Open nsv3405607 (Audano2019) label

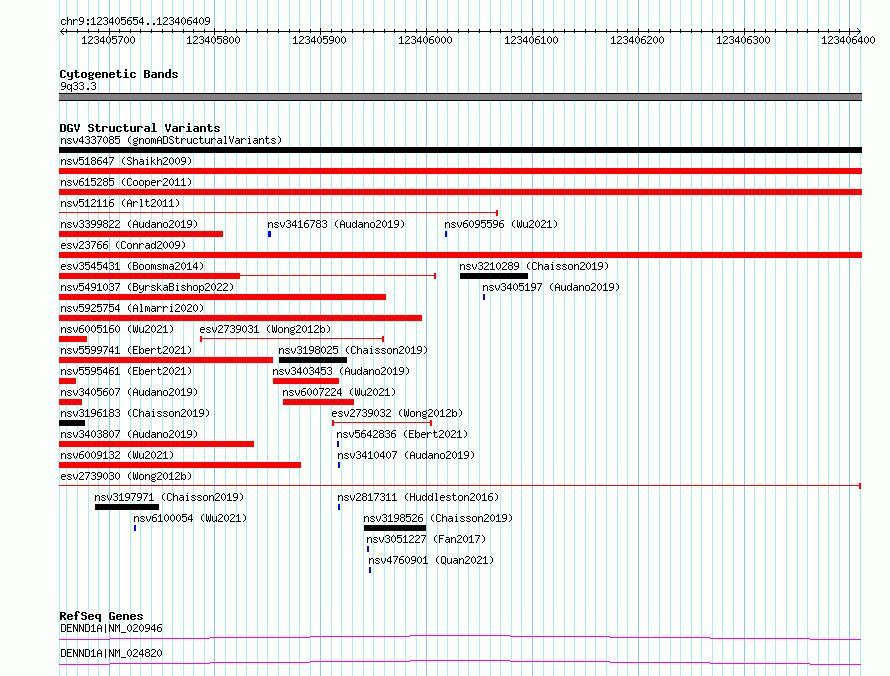129,392
